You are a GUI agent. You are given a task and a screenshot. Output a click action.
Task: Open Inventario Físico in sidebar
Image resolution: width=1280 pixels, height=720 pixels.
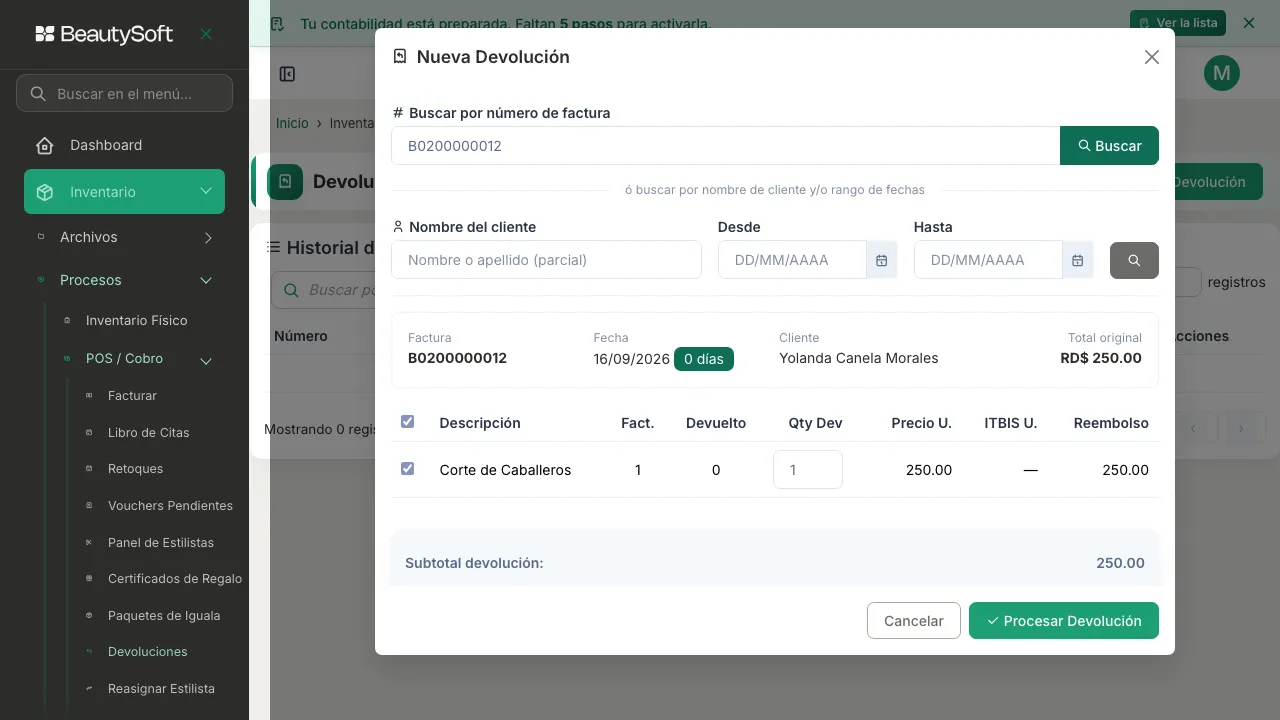(136, 321)
